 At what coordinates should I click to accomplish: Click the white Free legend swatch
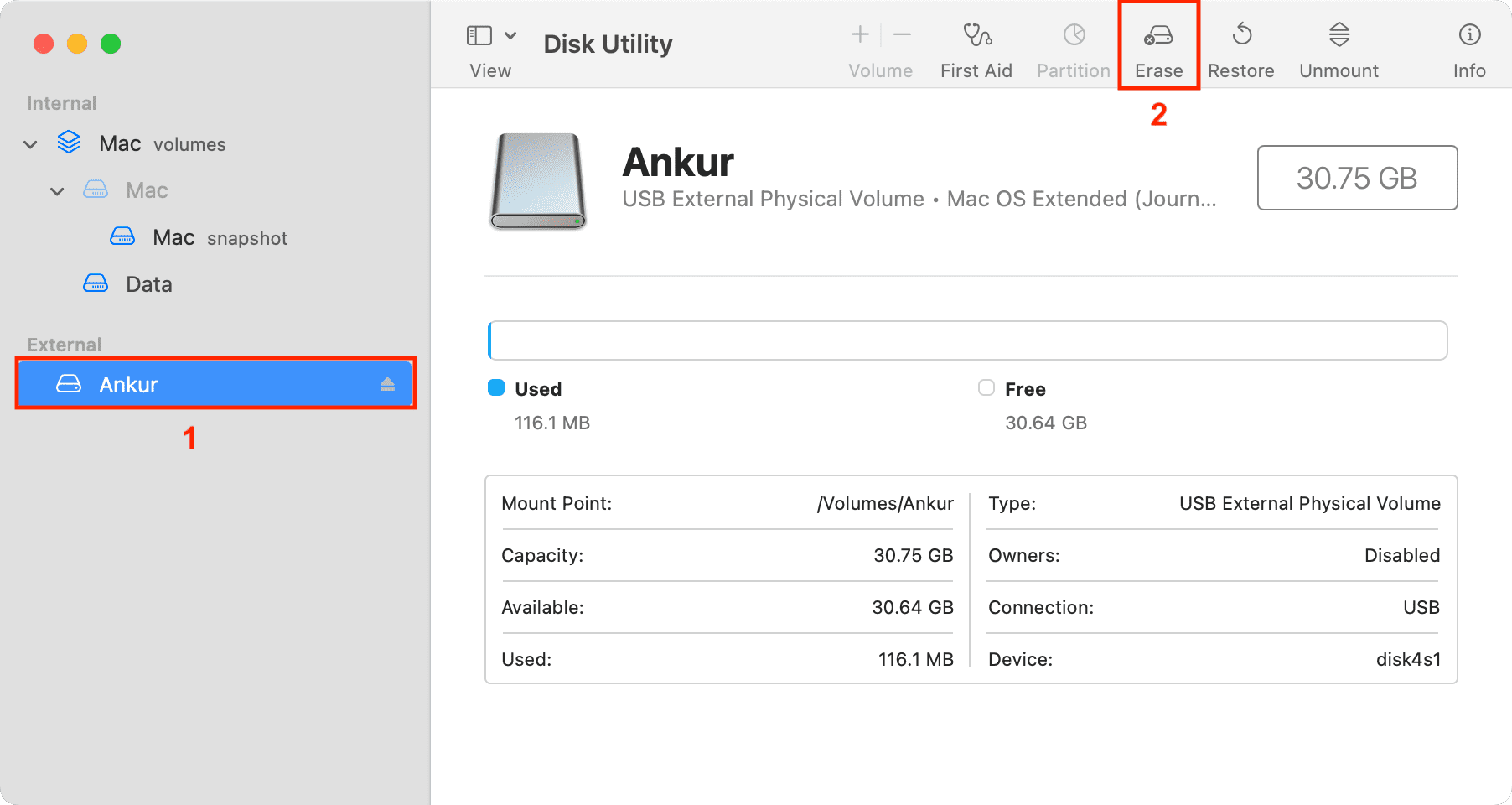(x=986, y=387)
